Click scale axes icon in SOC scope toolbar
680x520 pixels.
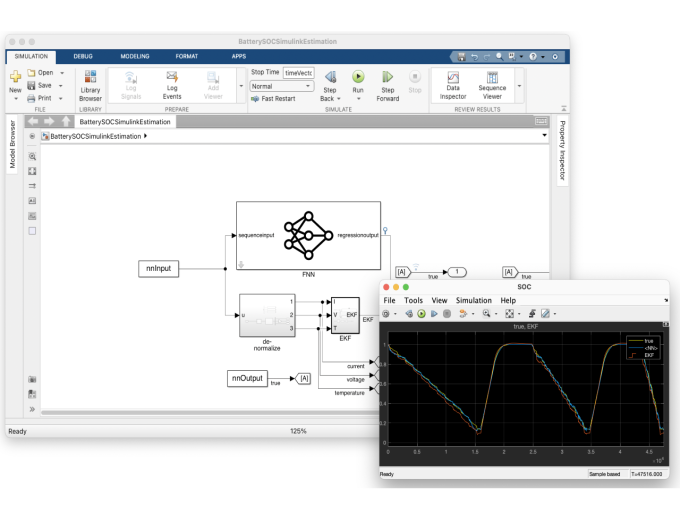point(510,314)
